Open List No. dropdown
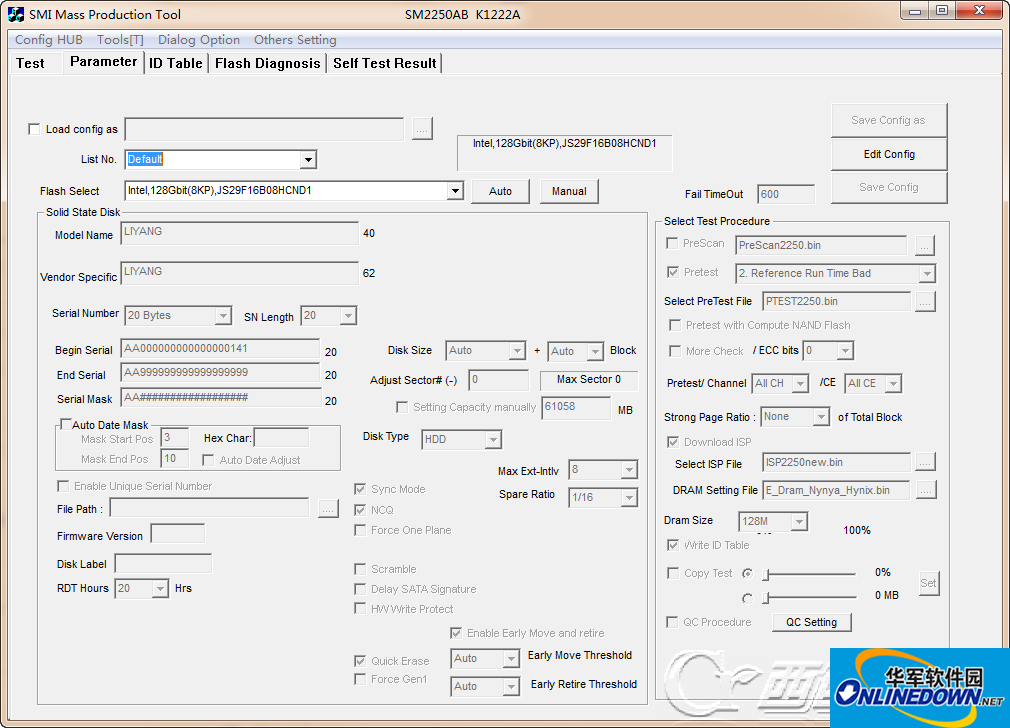This screenshot has height=728, width=1010. pyautogui.click(x=309, y=160)
